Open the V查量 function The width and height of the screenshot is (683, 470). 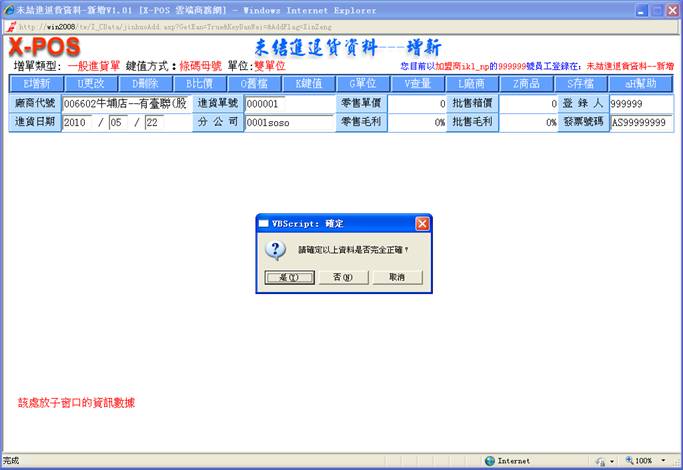pyautogui.click(x=418, y=84)
